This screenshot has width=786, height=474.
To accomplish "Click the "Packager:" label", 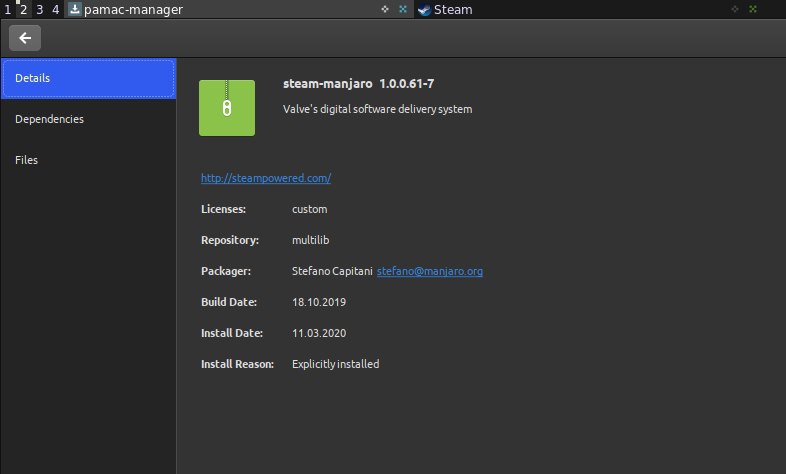I will tap(226, 271).
